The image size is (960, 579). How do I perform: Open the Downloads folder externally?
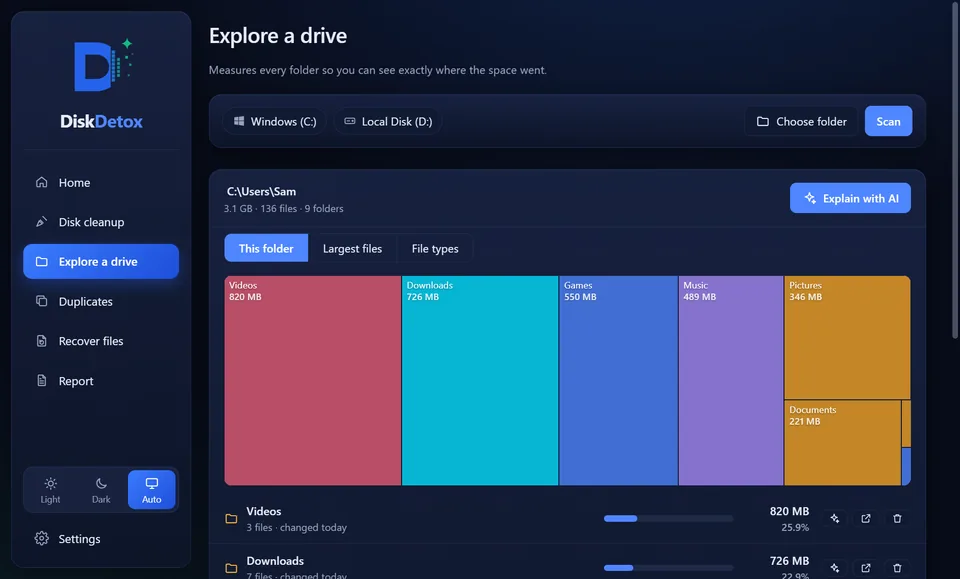pos(866,568)
